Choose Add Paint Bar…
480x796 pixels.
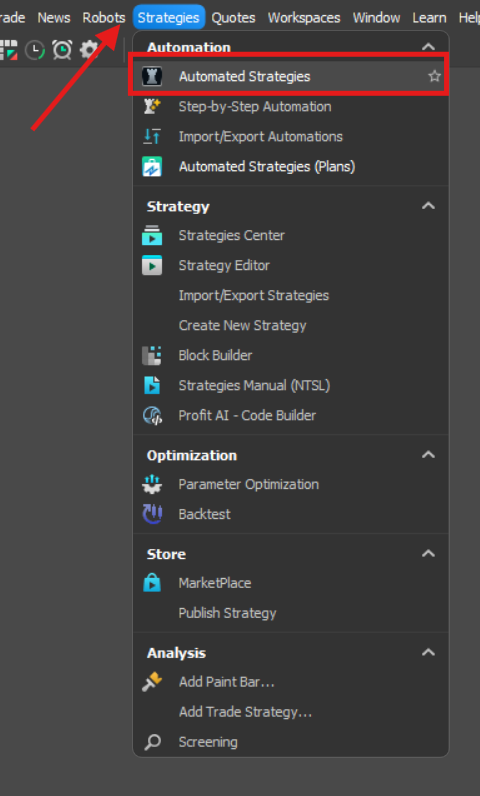click(x=291, y=682)
